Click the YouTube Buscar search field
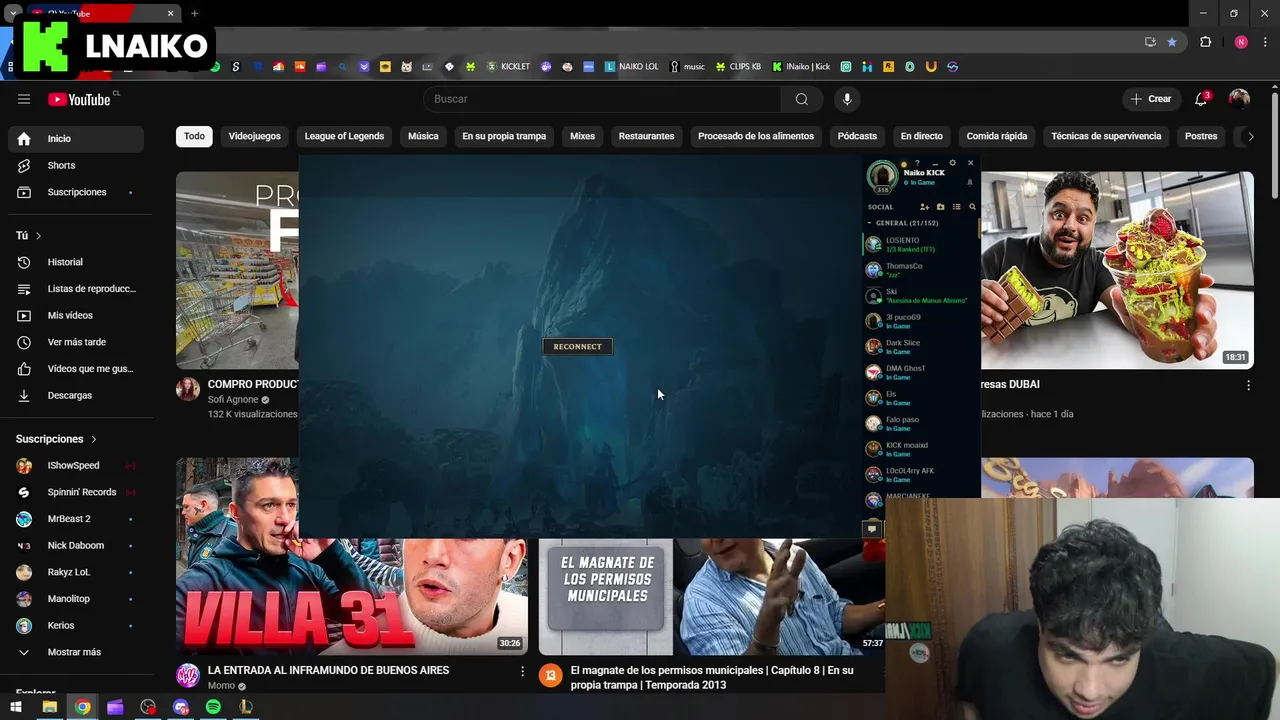Viewport: 1280px width, 720px height. click(603, 99)
